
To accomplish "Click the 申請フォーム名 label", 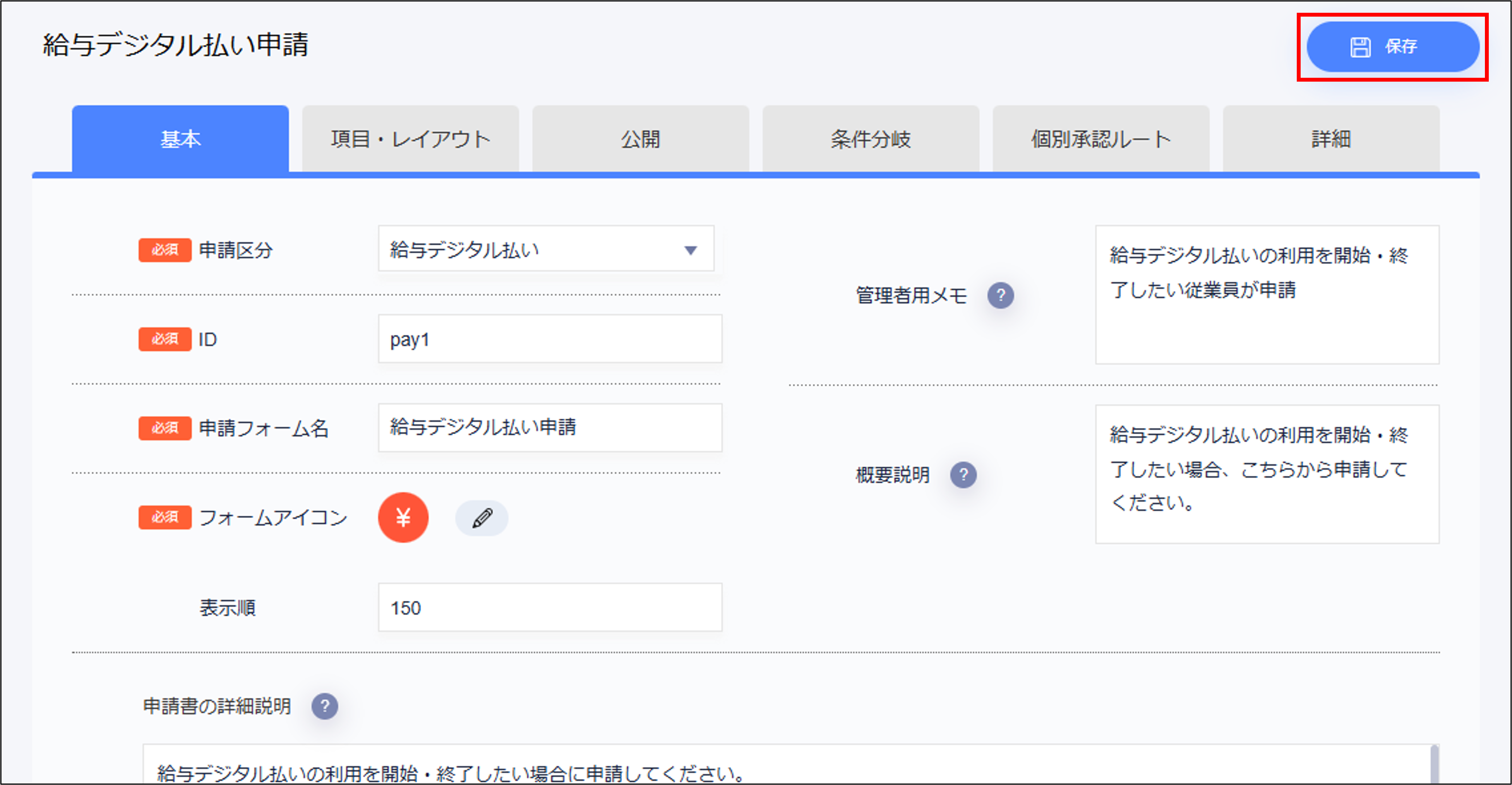I will (264, 428).
